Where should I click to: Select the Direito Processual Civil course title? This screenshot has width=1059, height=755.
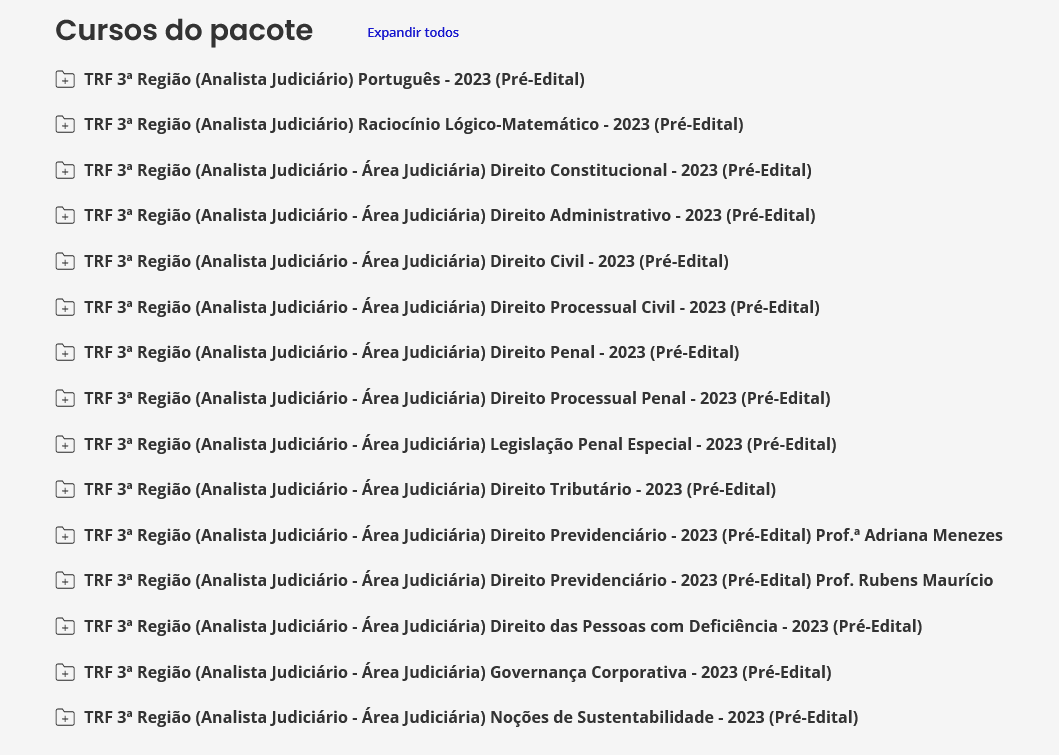tap(452, 307)
